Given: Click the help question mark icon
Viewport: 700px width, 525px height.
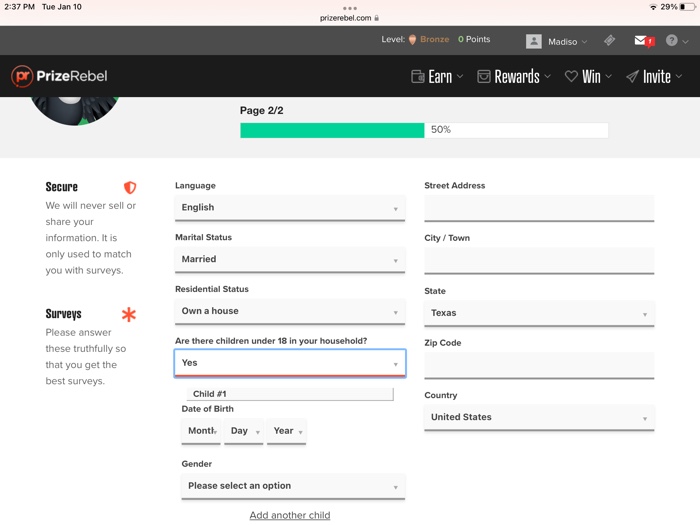Looking at the screenshot, I should tap(671, 41).
